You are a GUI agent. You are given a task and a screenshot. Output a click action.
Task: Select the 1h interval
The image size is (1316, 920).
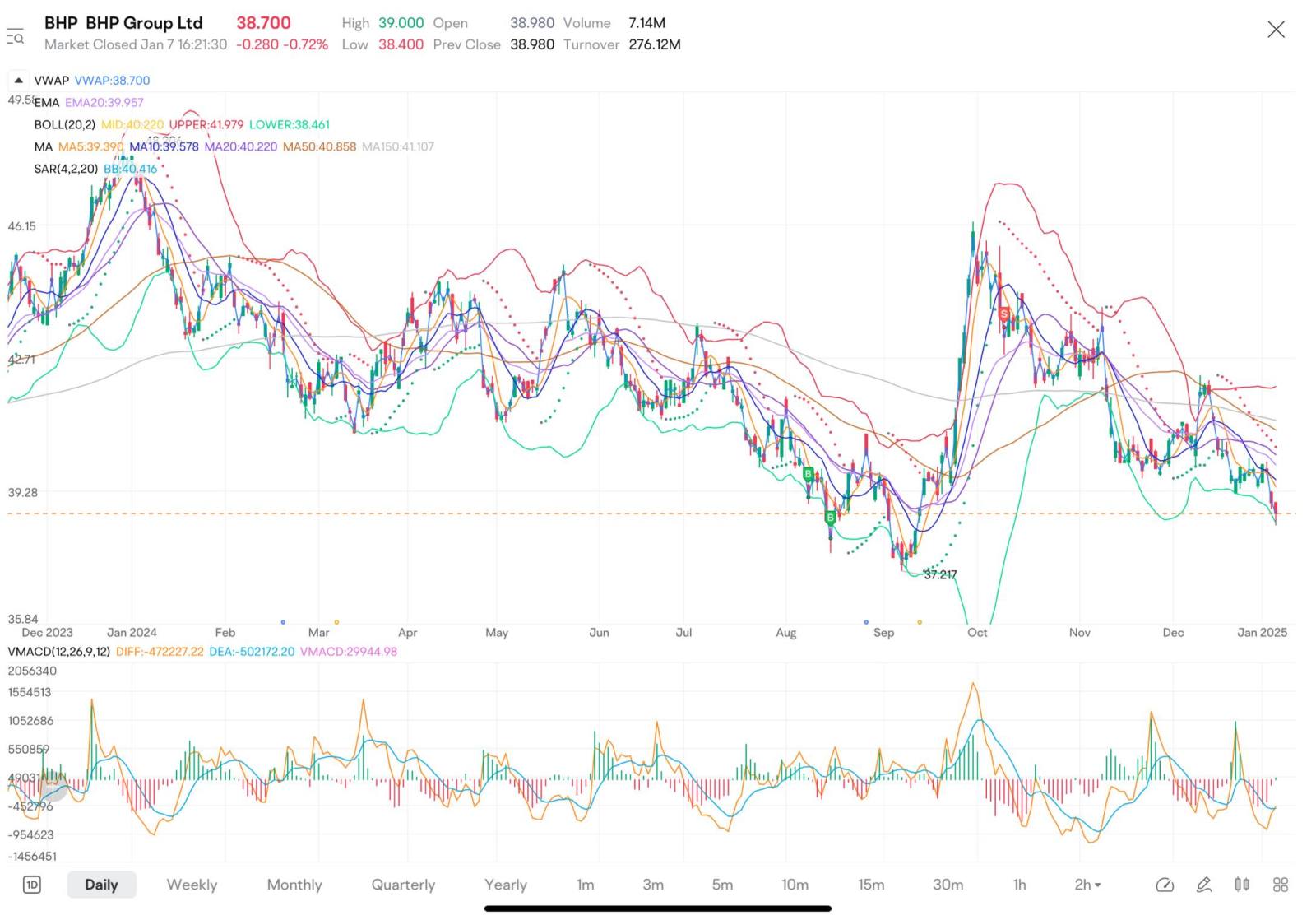pos(1019,885)
